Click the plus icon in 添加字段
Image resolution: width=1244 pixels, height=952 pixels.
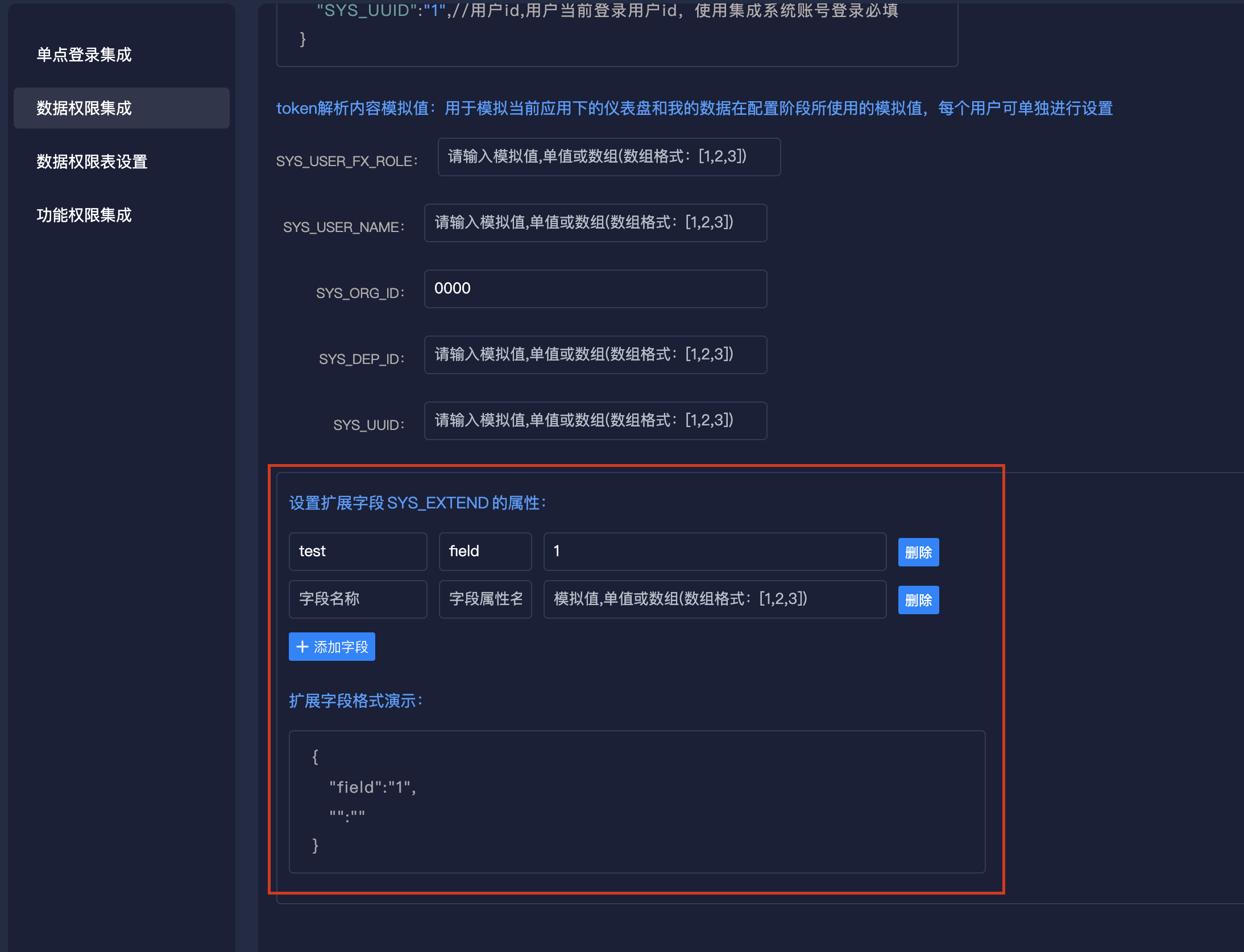coord(302,647)
